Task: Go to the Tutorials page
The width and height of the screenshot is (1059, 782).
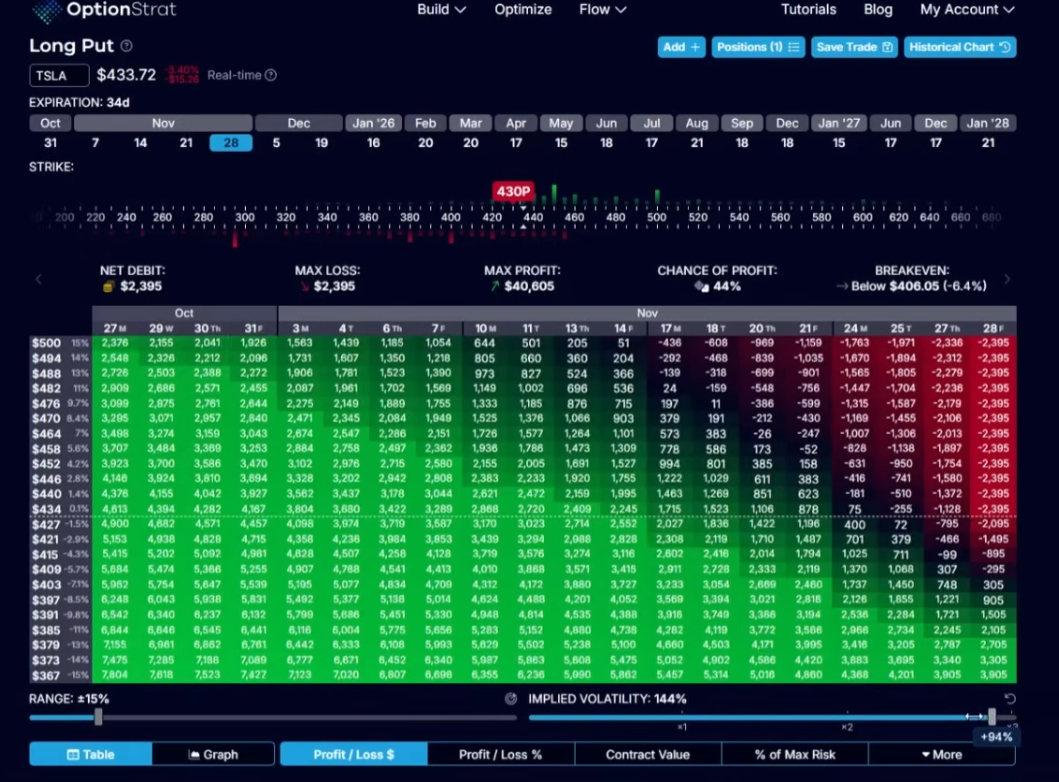Action: coord(808,10)
